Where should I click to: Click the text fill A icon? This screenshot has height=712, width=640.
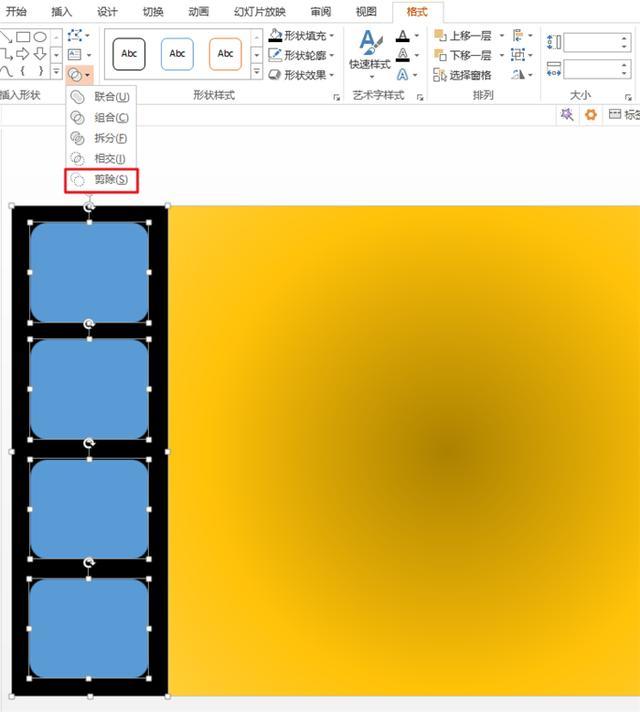point(402,35)
